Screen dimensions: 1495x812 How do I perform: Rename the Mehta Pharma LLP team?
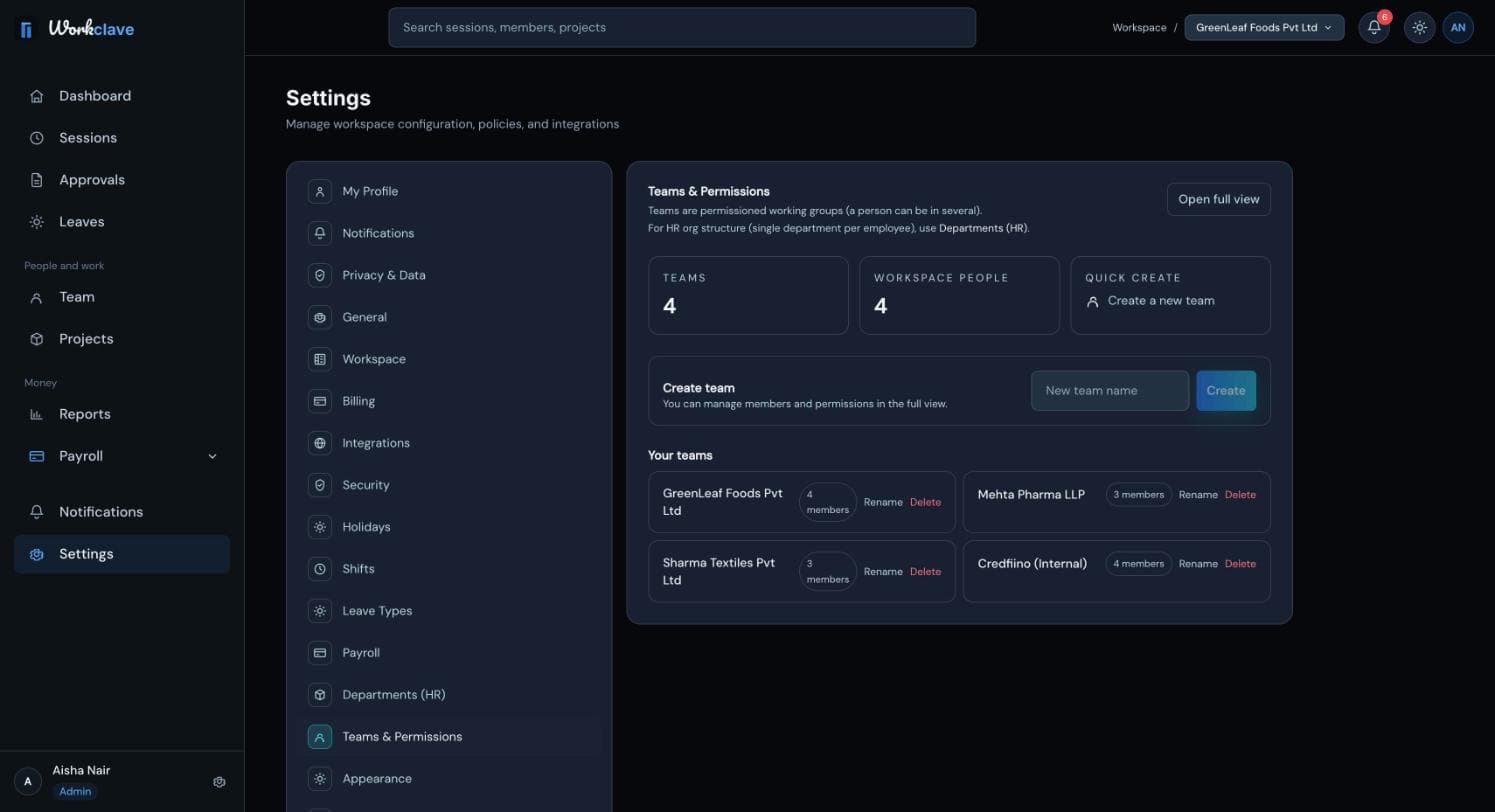(1198, 495)
